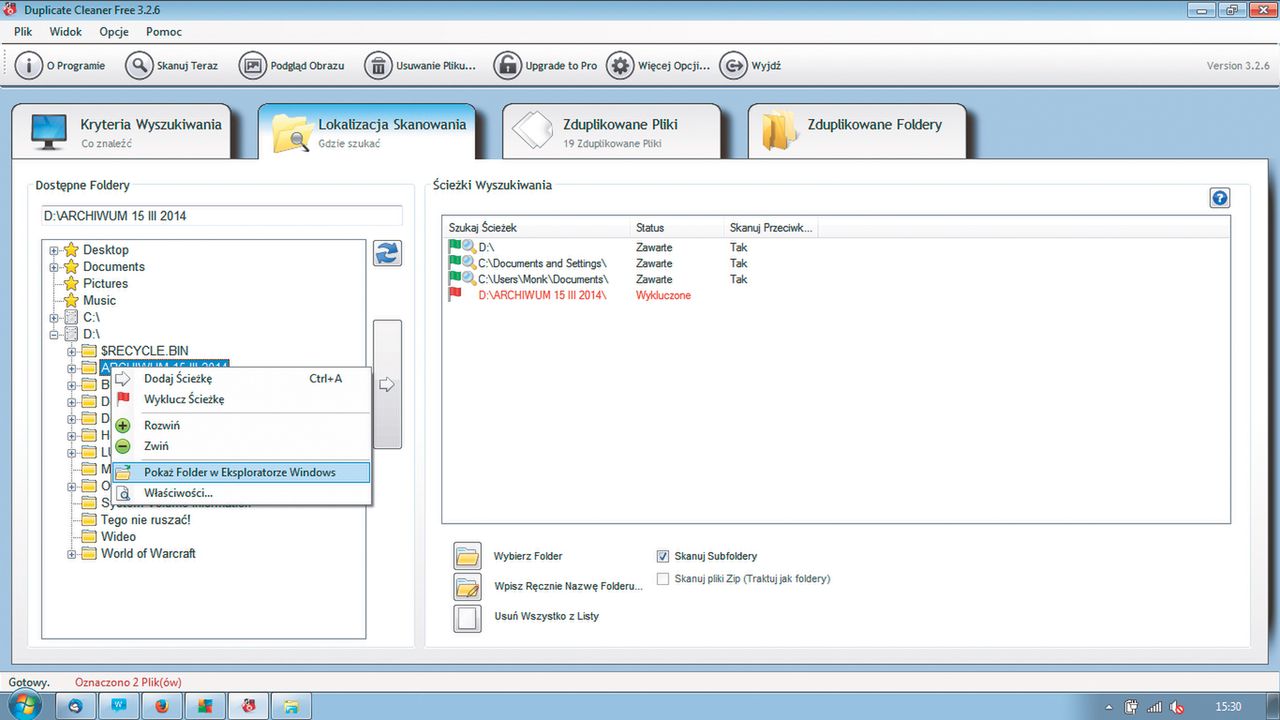Choose Rozwiń in the context menu
This screenshot has width=1280, height=720.
pos(241,426)
